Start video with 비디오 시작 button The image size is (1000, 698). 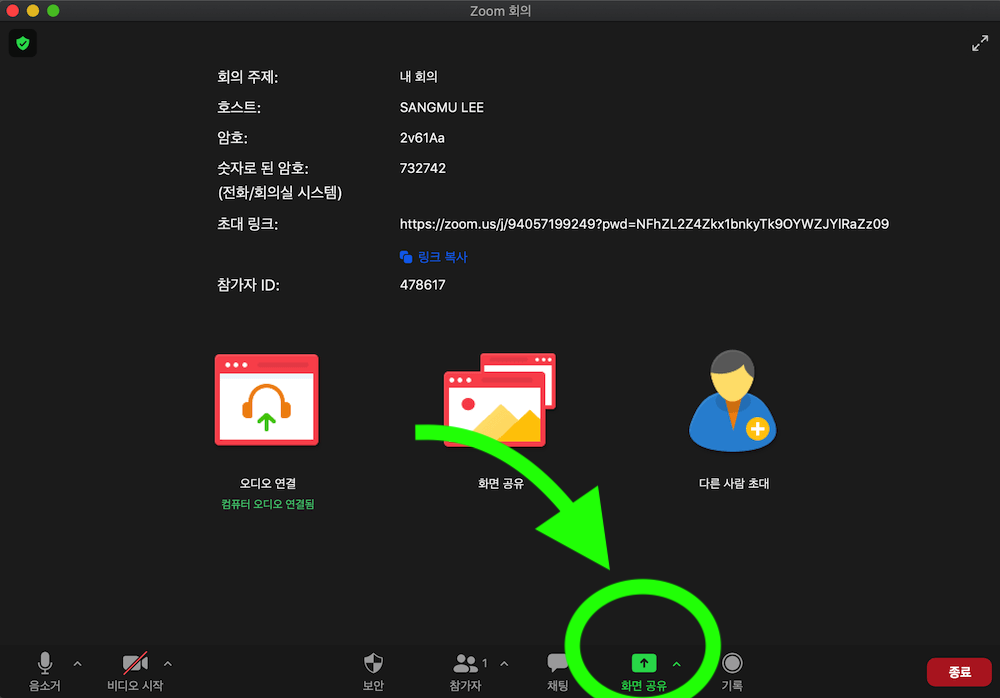point(135,671)
